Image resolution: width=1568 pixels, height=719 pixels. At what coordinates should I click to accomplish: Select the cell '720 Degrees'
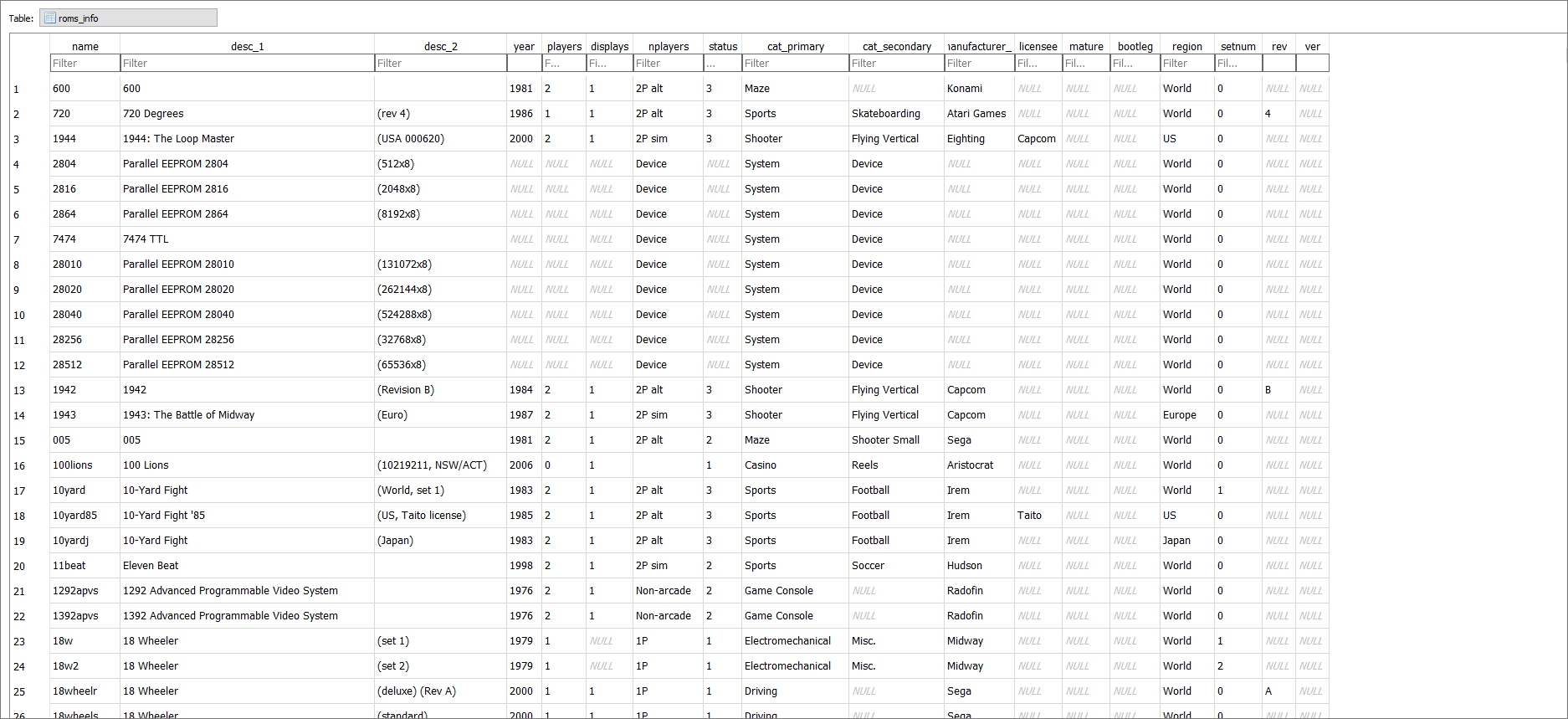[x=247, y=114]
